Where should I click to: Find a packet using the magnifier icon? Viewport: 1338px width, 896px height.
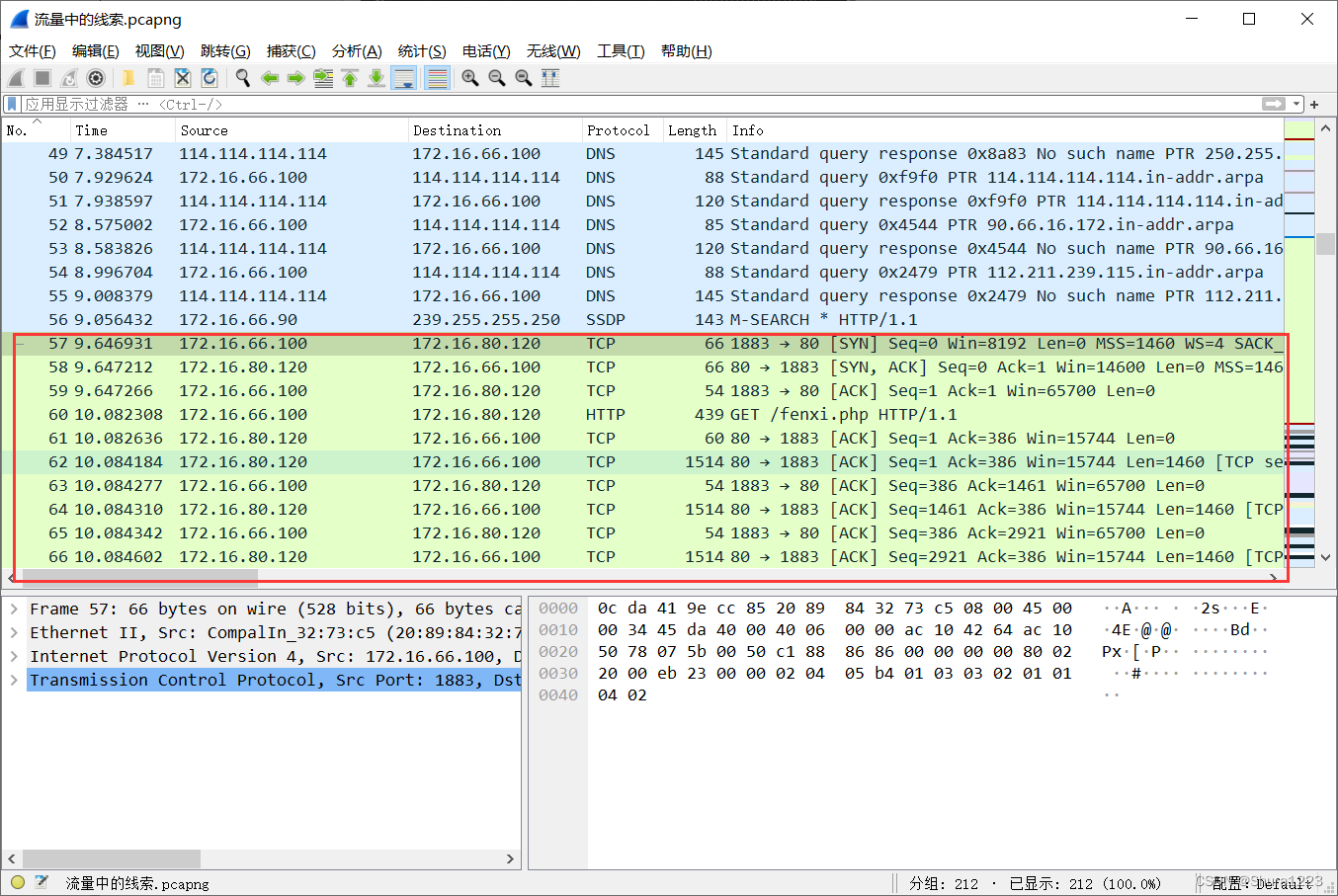[x=243, y=78]
